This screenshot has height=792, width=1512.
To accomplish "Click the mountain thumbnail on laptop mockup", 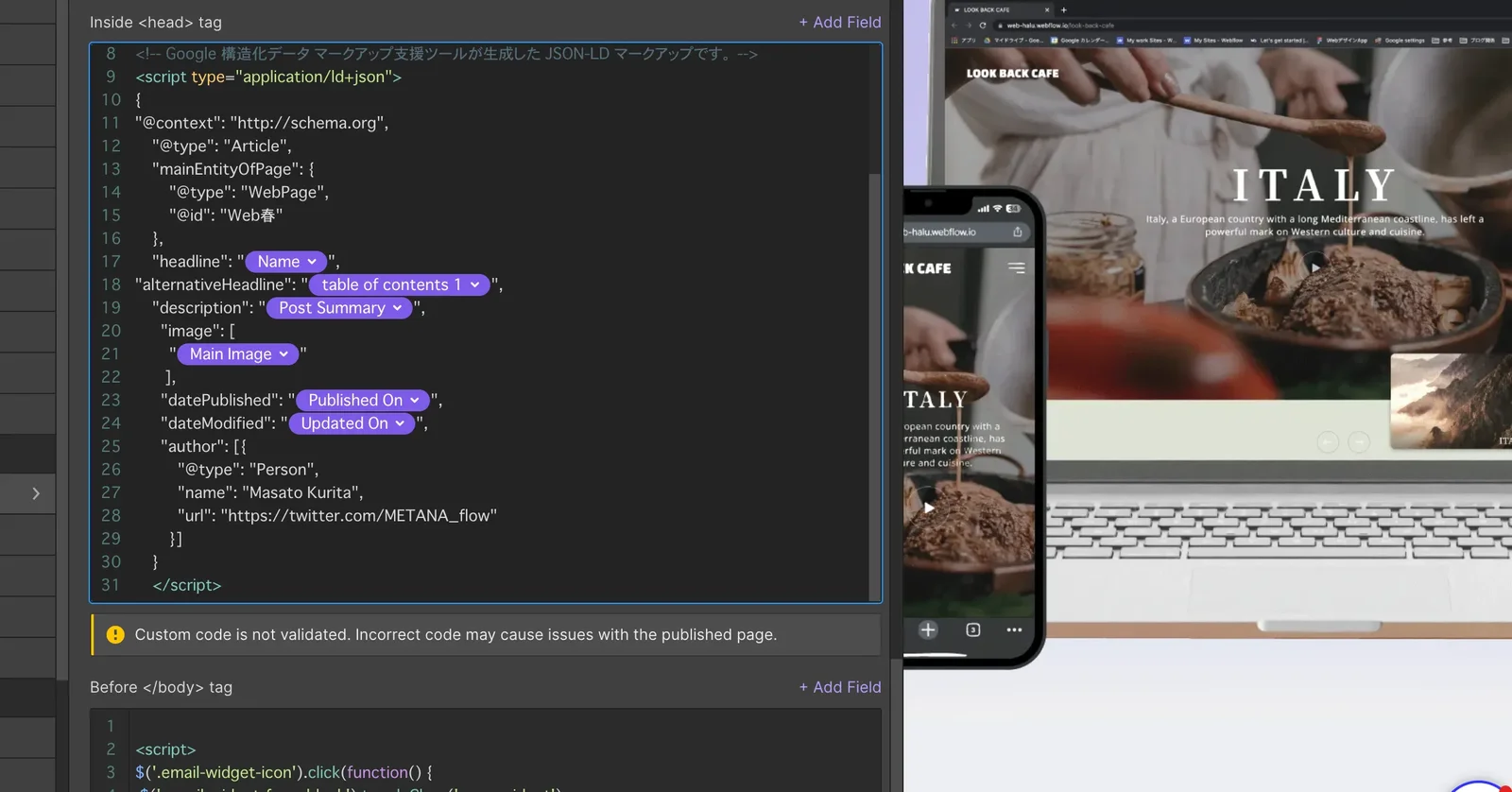I will [1452, 402].
